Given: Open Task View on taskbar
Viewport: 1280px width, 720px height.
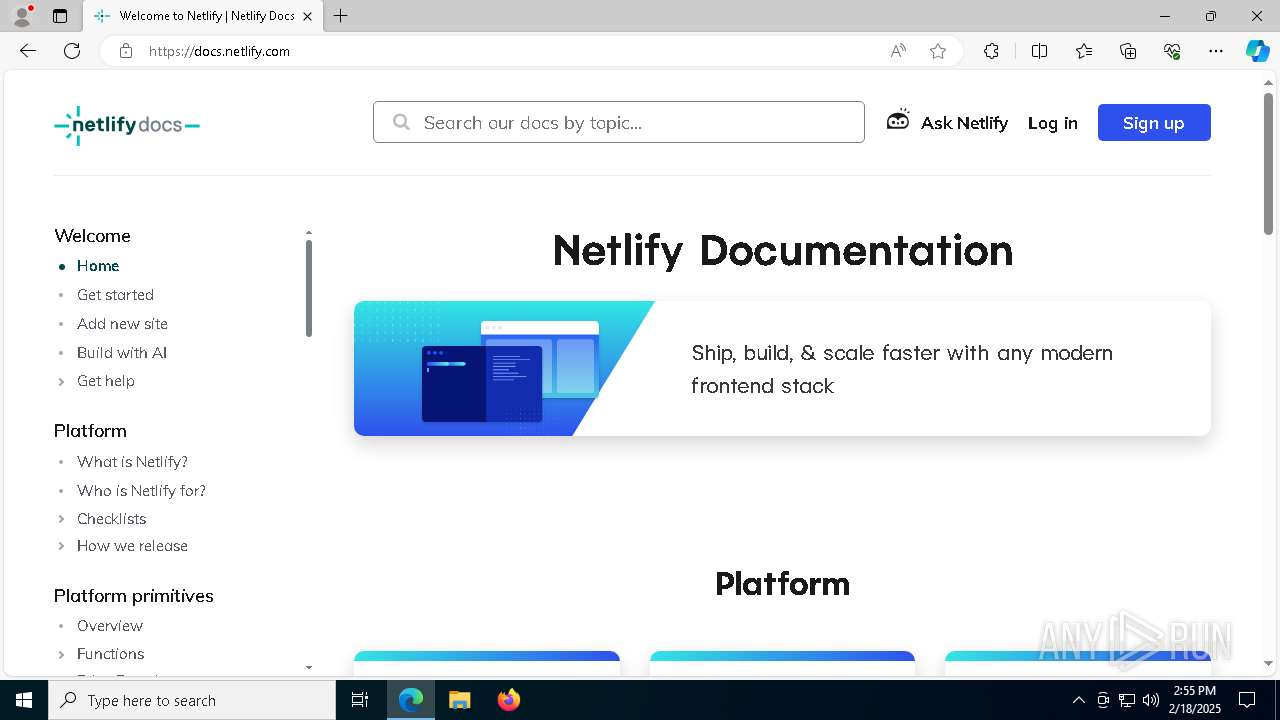Looking at the screenshot, I should (360, 700).
